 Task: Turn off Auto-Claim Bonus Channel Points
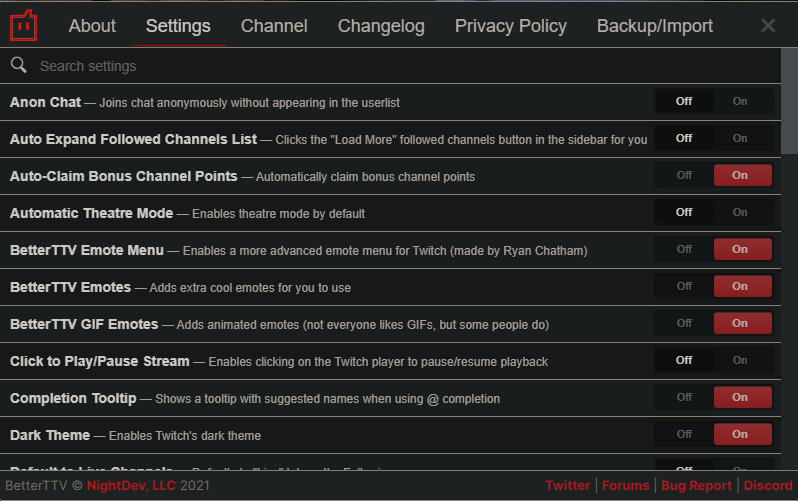[684, 175]
